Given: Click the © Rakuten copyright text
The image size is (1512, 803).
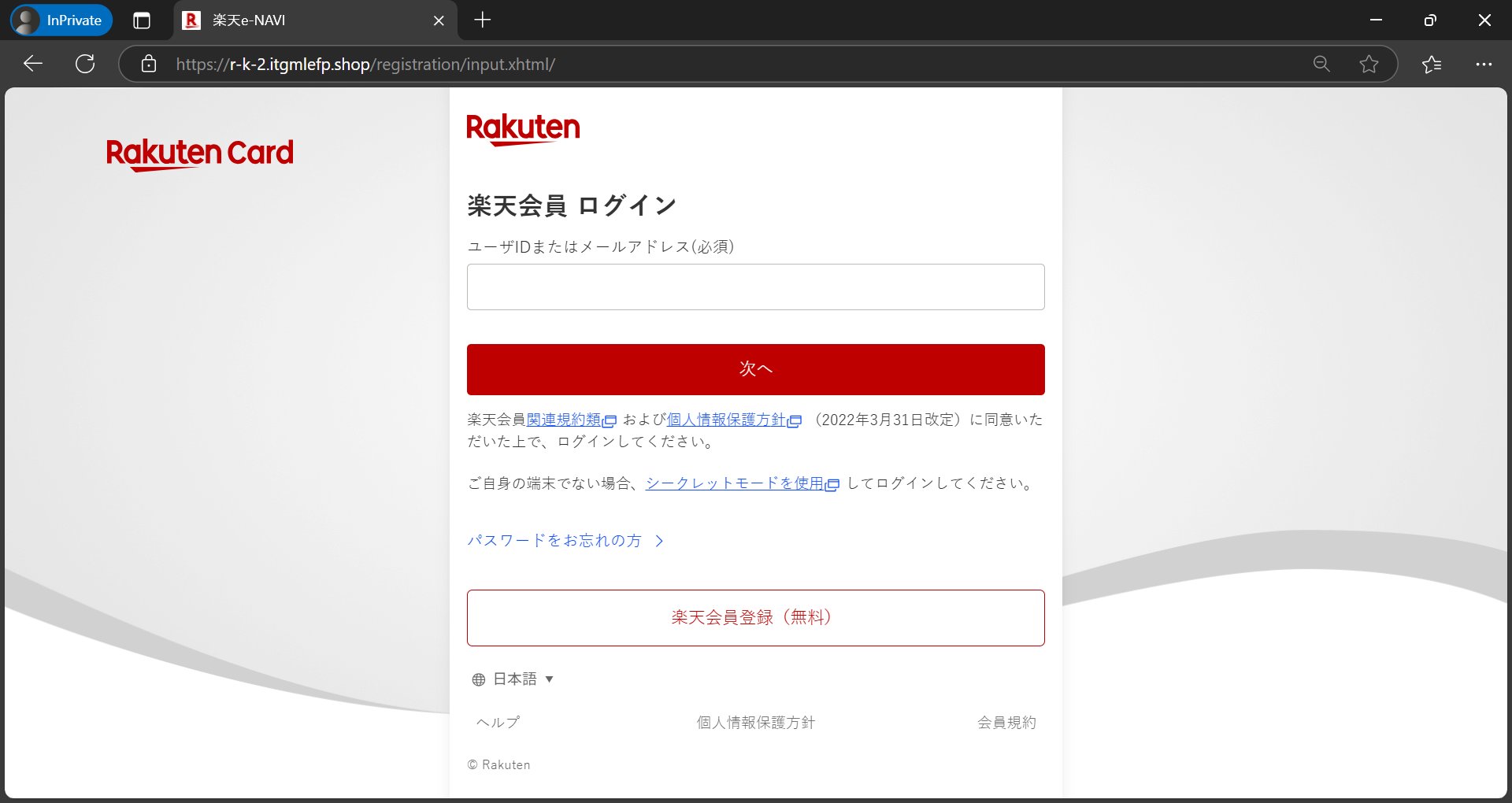Looking at the screenshot, I should pos(498,765).
